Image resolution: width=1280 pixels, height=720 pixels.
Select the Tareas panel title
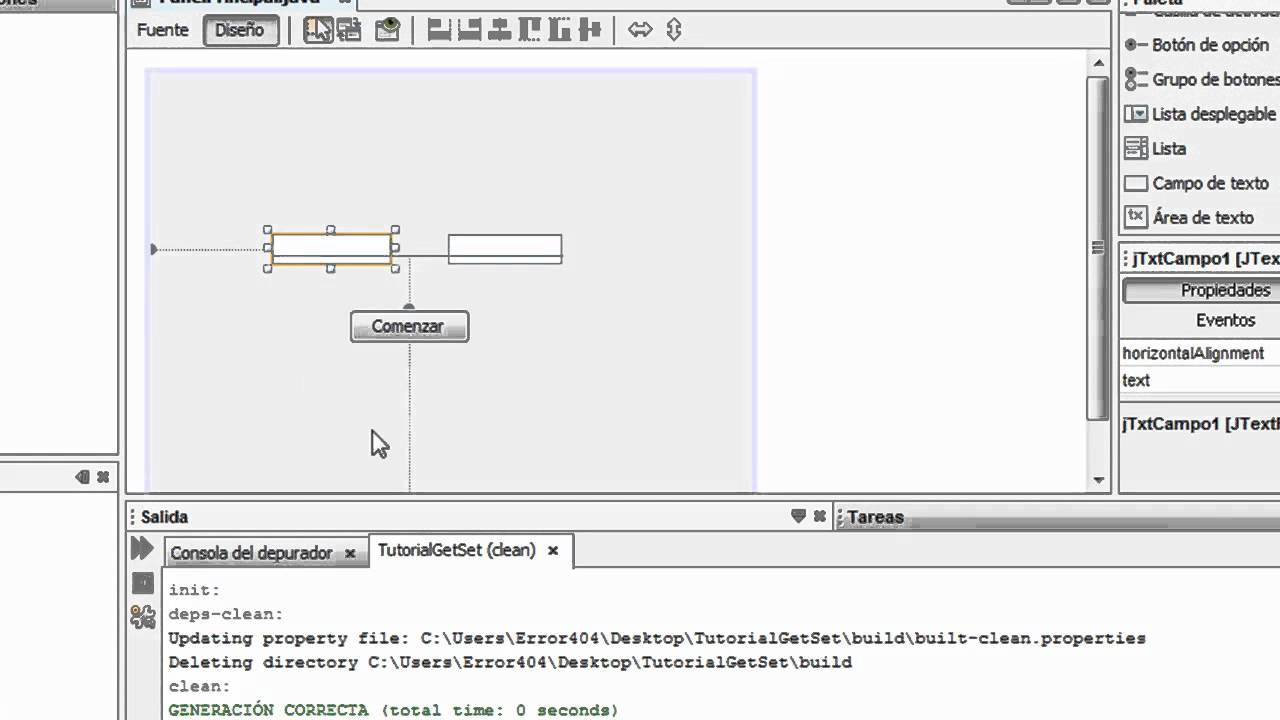876,517
